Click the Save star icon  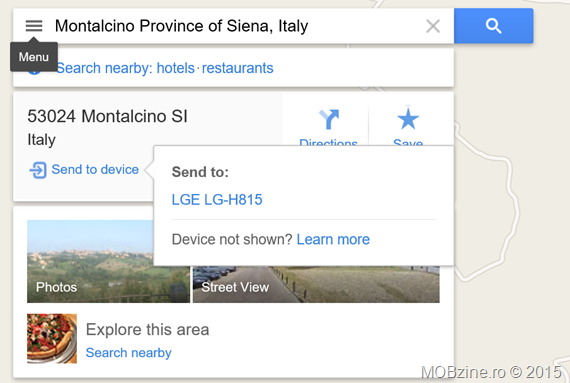[408, 118]
